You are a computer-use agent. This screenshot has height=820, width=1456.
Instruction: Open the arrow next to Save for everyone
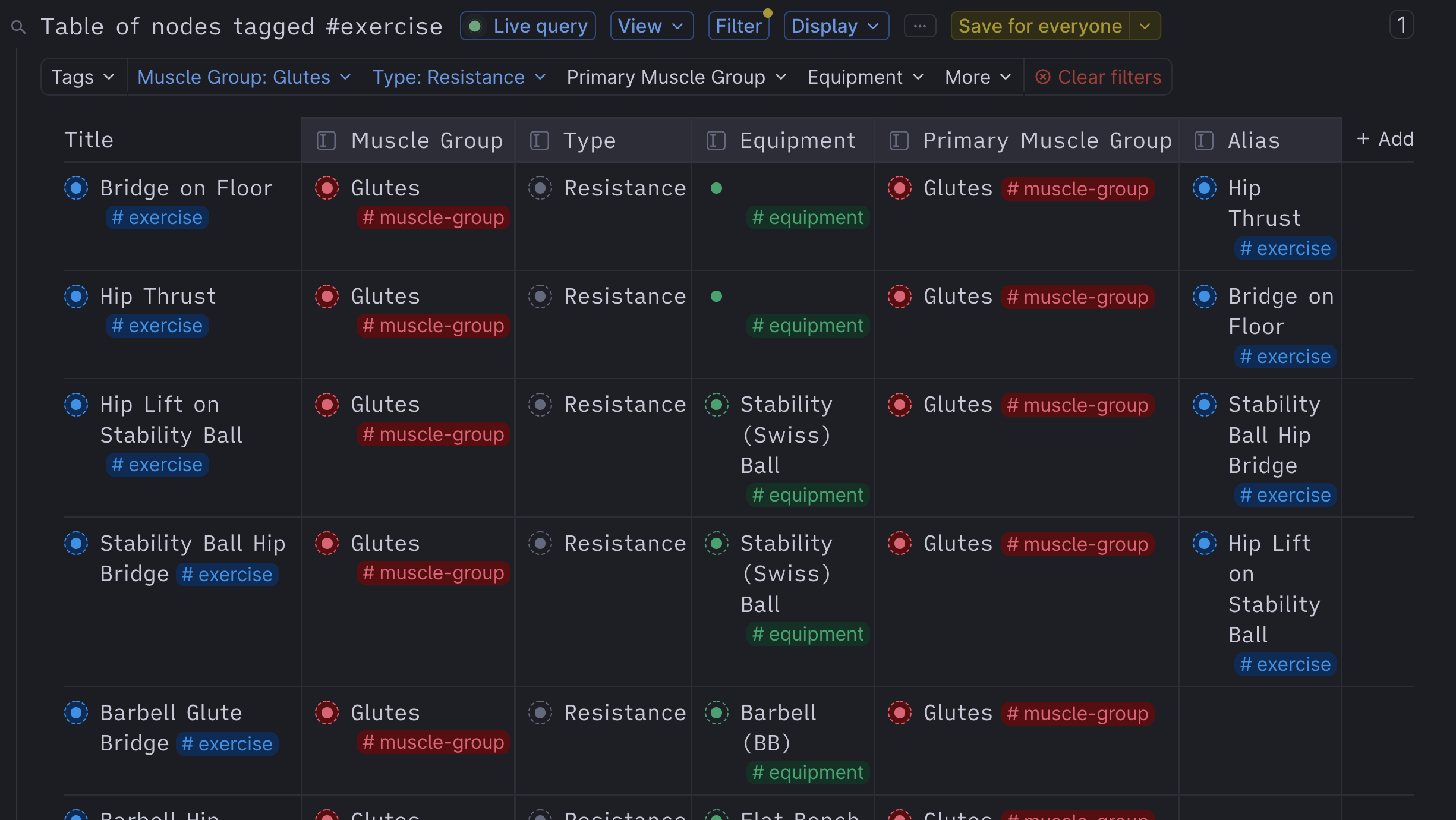click(1145, 26)
